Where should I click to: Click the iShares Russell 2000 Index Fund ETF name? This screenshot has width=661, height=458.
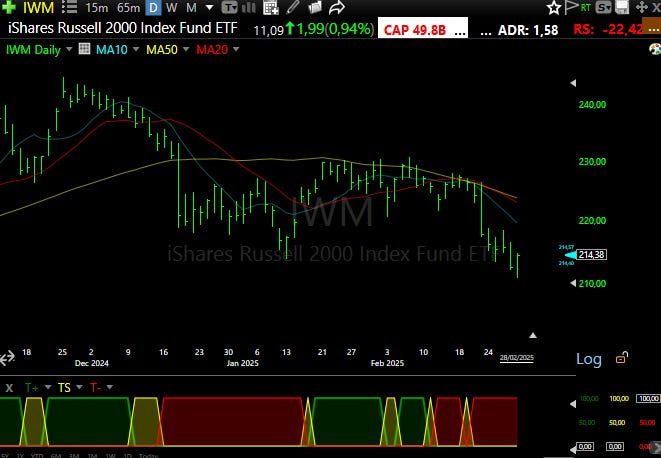point(123,28)
